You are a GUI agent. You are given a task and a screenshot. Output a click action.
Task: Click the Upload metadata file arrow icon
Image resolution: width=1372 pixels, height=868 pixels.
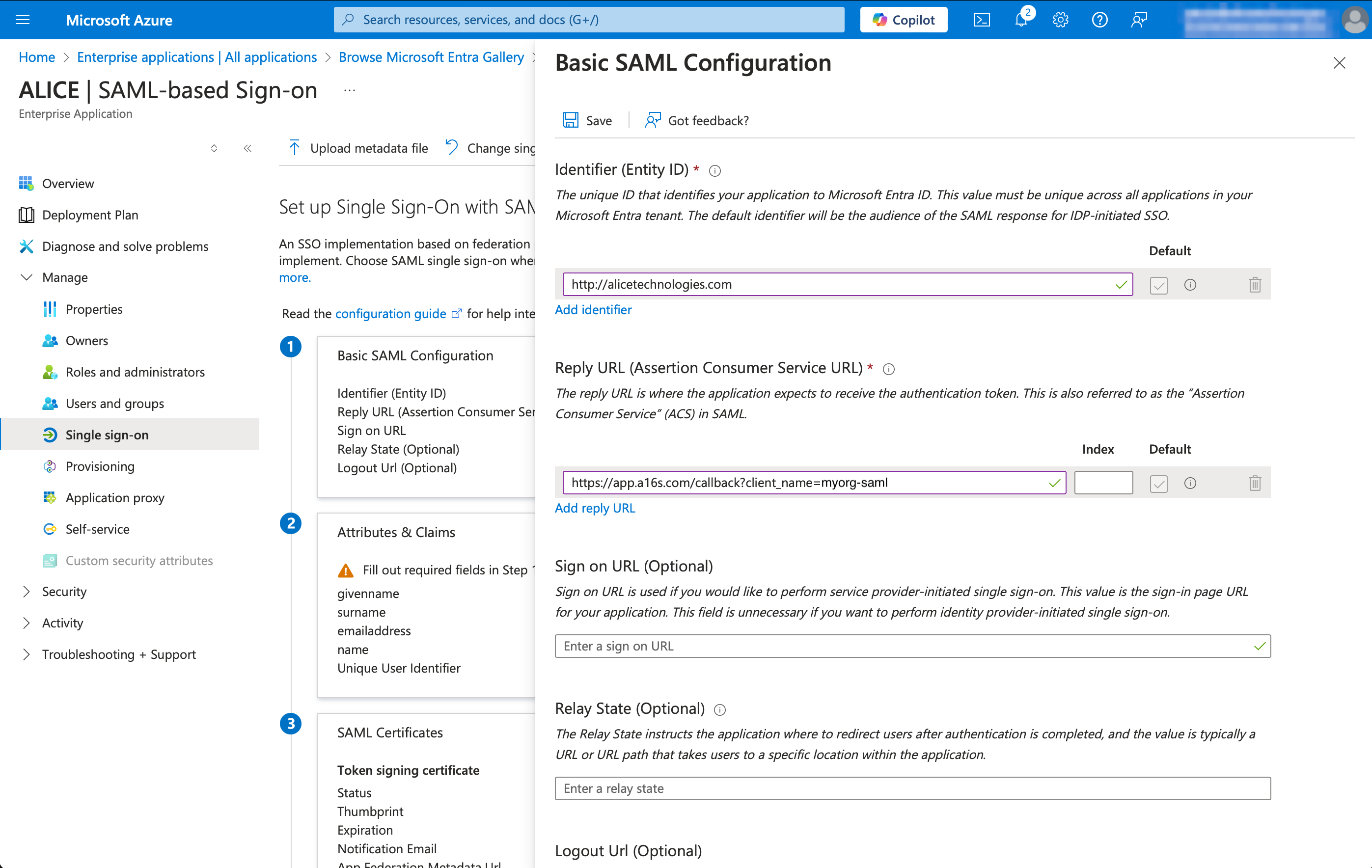click(x=295, y=148)
